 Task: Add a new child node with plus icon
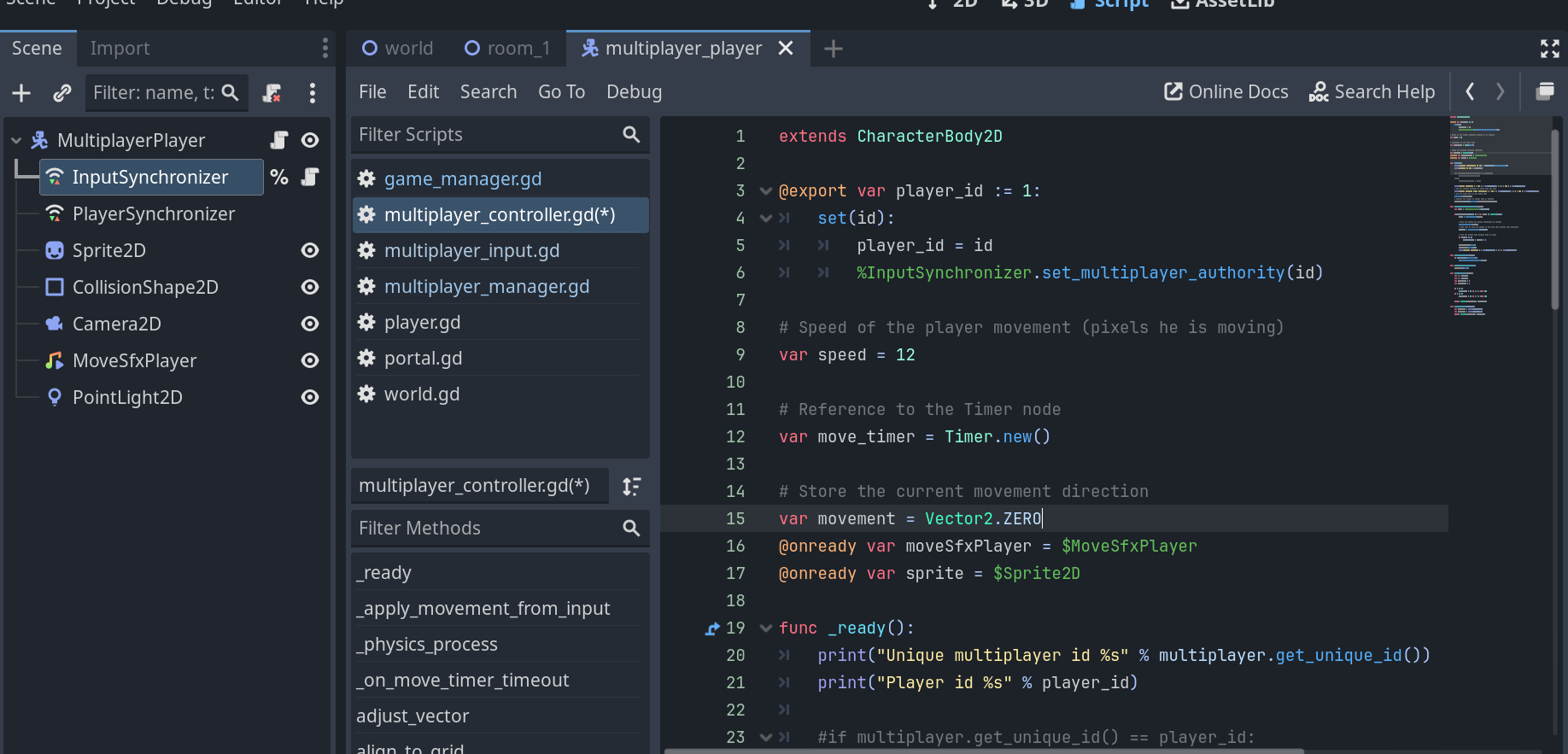pyautogui.click(x=21, y=93)
